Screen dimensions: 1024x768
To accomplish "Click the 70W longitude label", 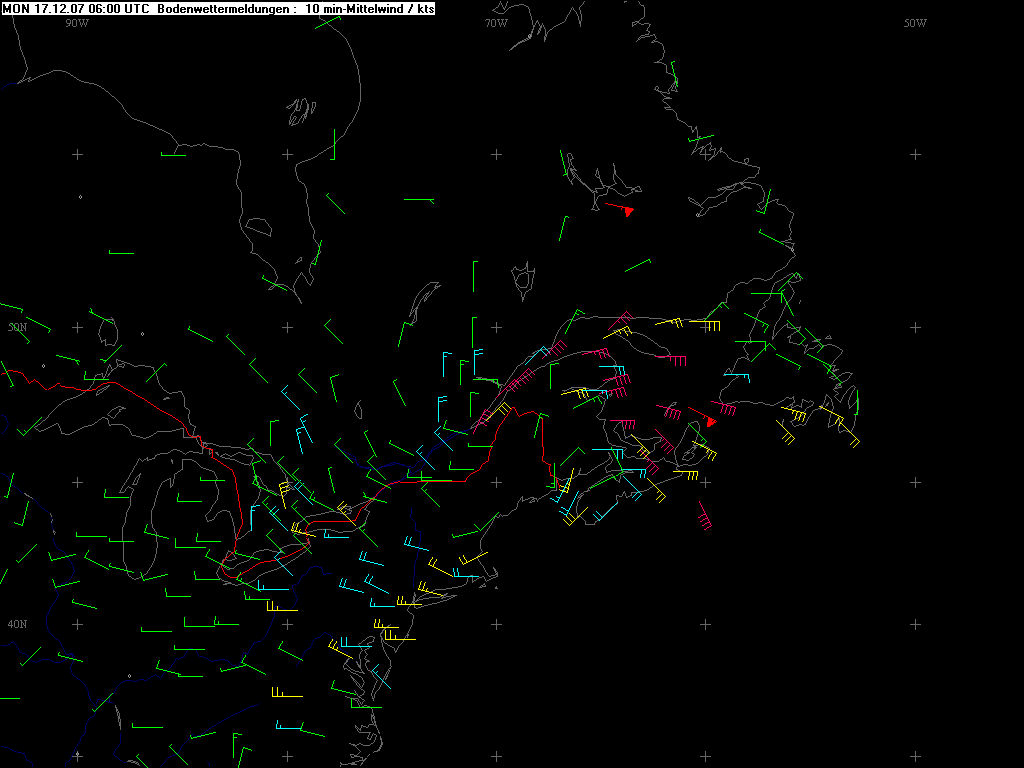I will (x=495, y=23).
